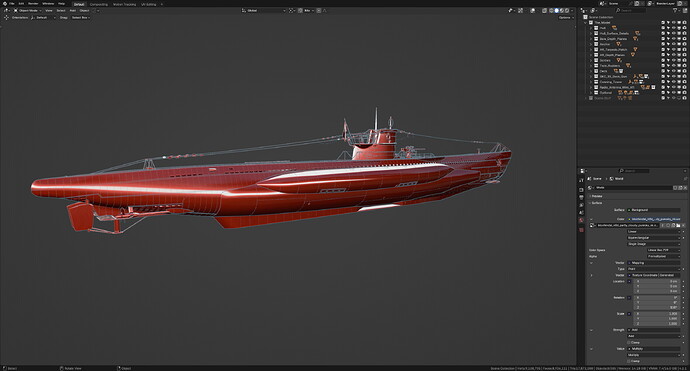
Task: Open the Surface Background shader selector
Action: 653,210
